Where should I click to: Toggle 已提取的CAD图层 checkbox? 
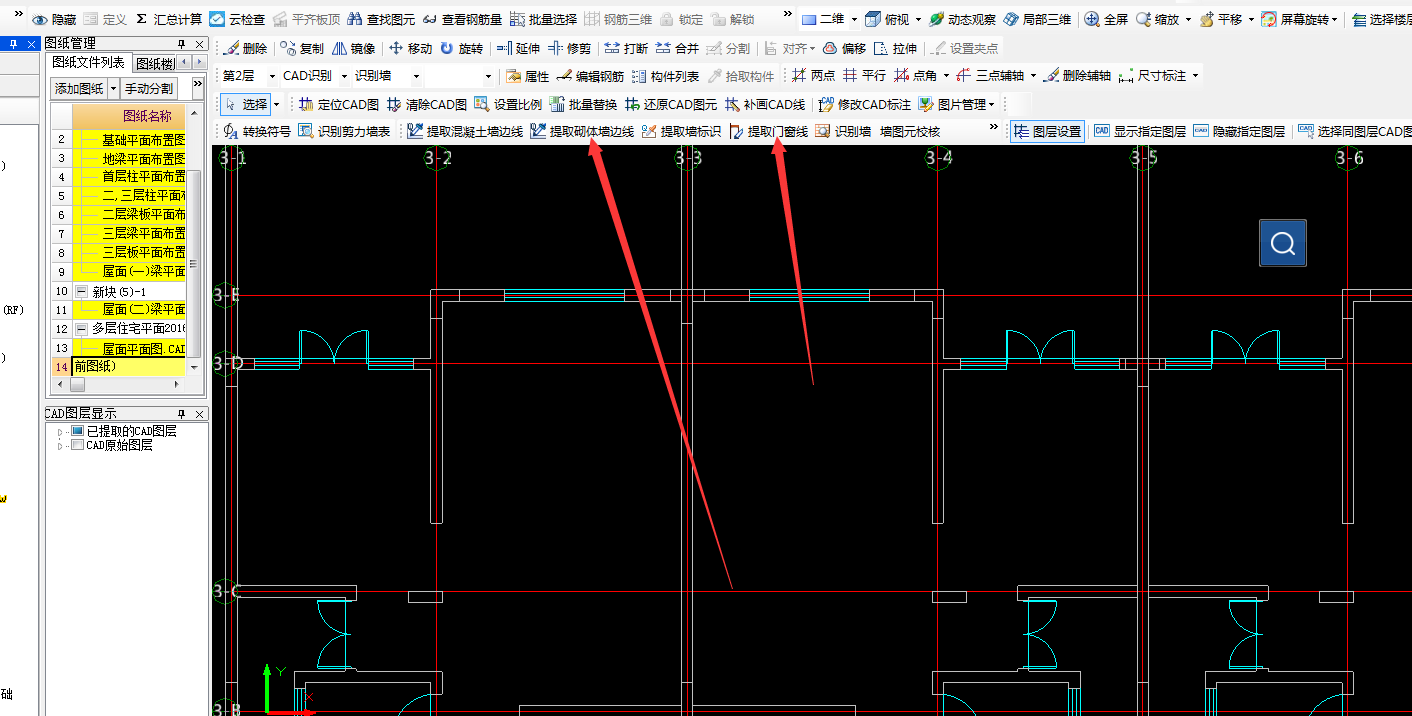click(x=78, y=431)
